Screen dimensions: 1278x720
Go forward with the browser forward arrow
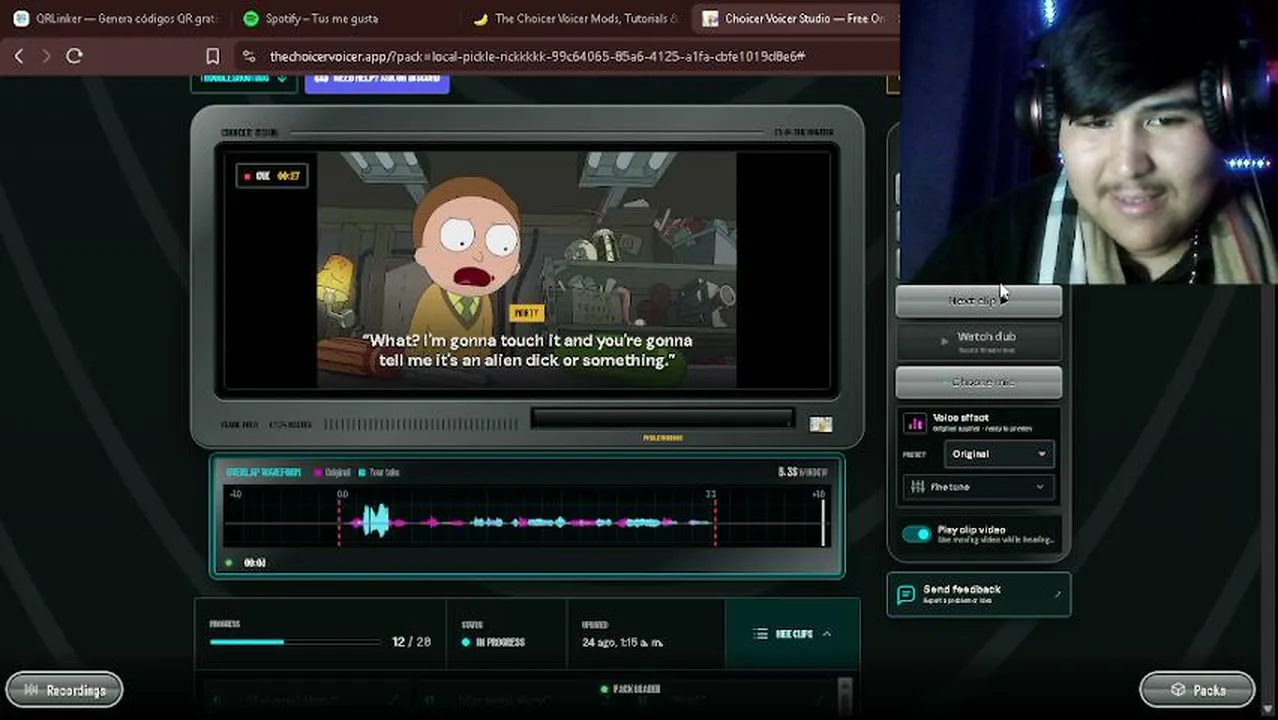click(46, 56)
